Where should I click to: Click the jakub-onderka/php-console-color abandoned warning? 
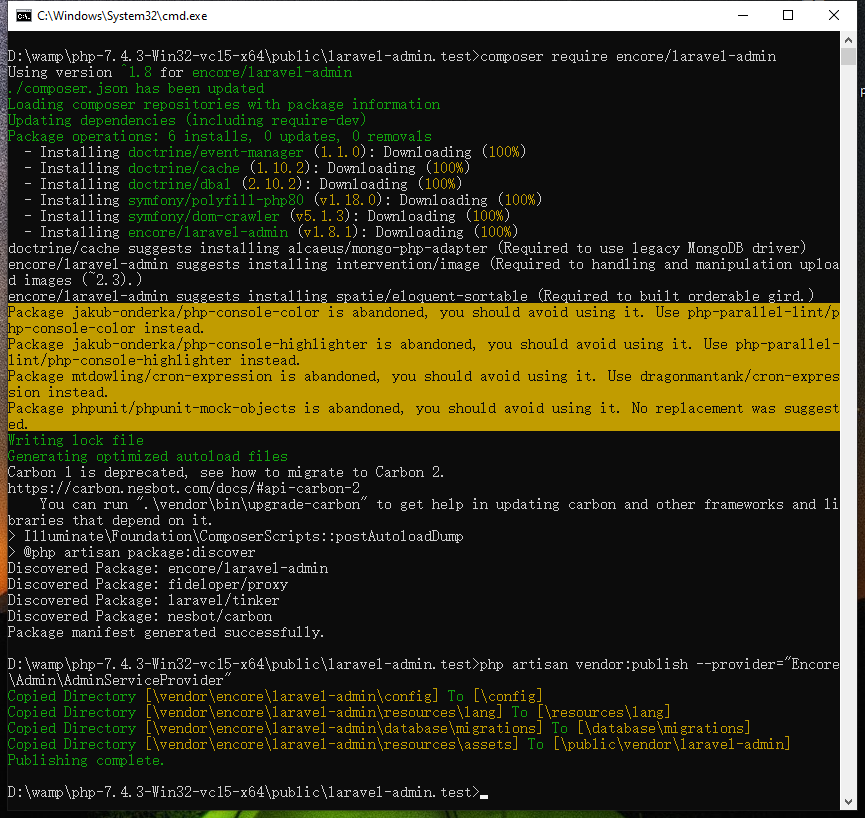click(x=424, y=320)
